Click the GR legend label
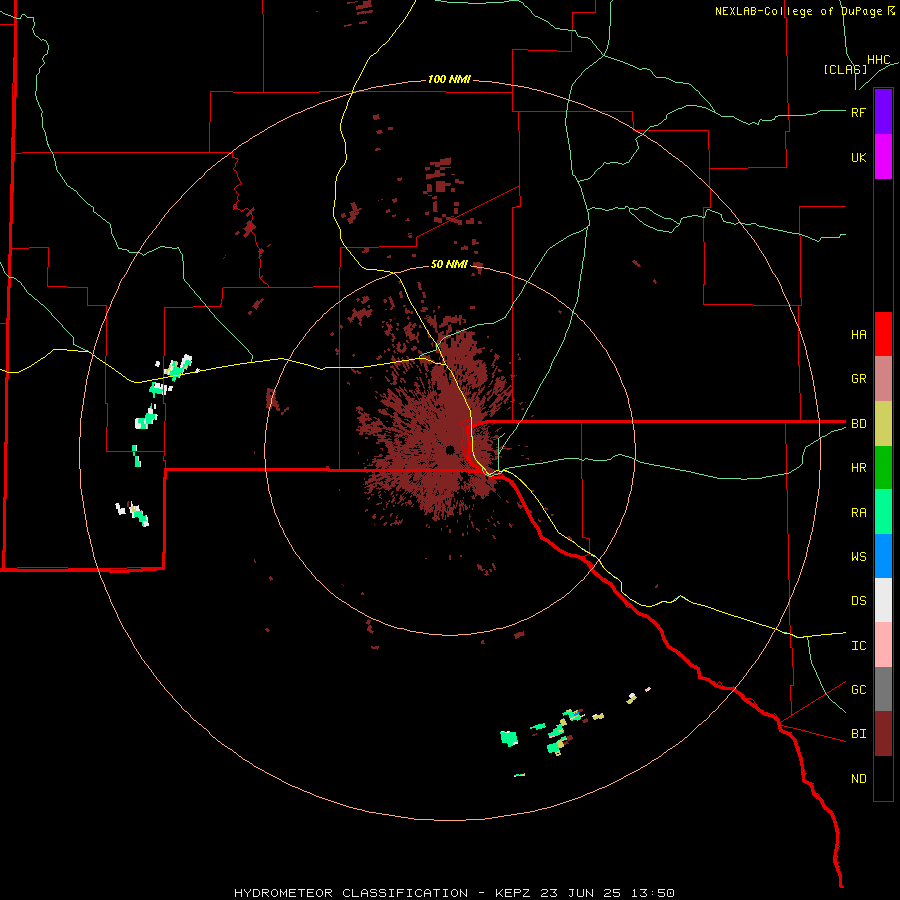 [x=858, y=379]
